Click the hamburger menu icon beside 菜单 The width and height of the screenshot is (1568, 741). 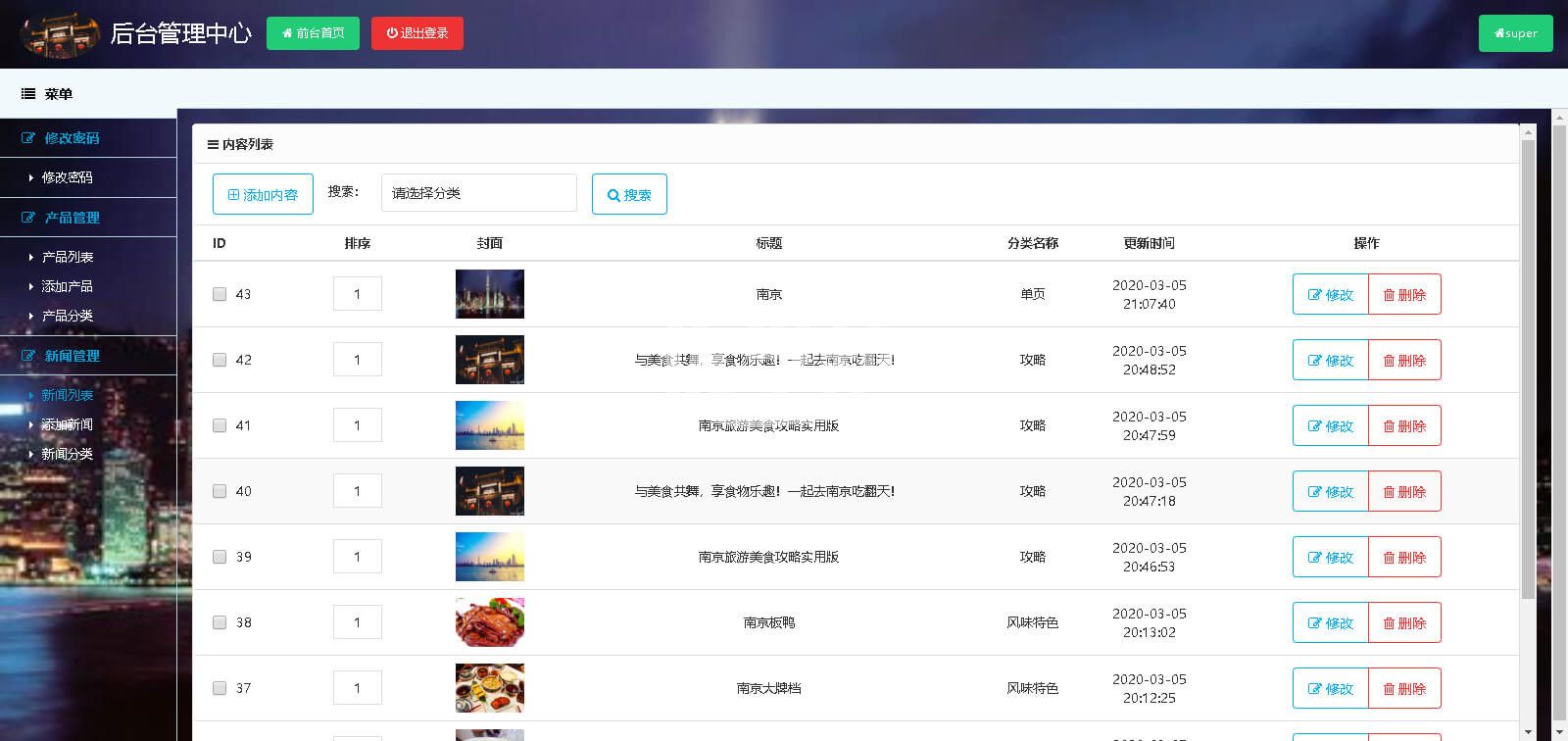click(28, 94)
